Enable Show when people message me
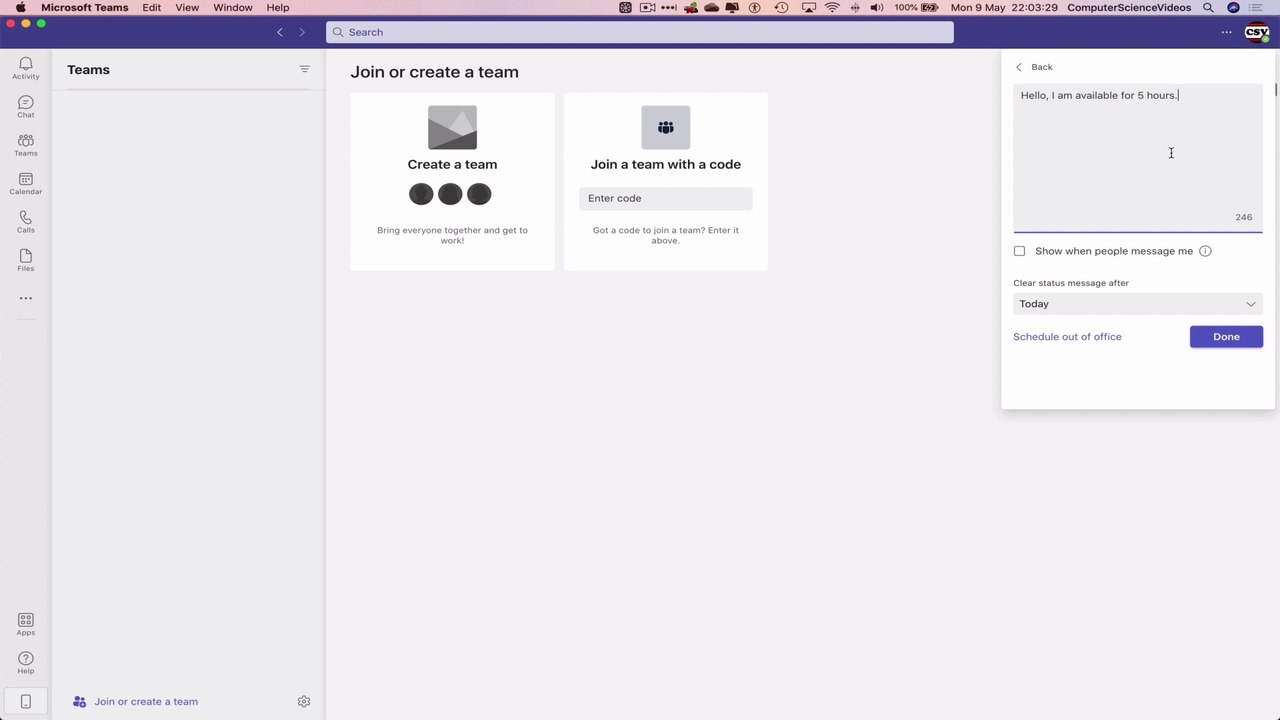 [1019, 251]
